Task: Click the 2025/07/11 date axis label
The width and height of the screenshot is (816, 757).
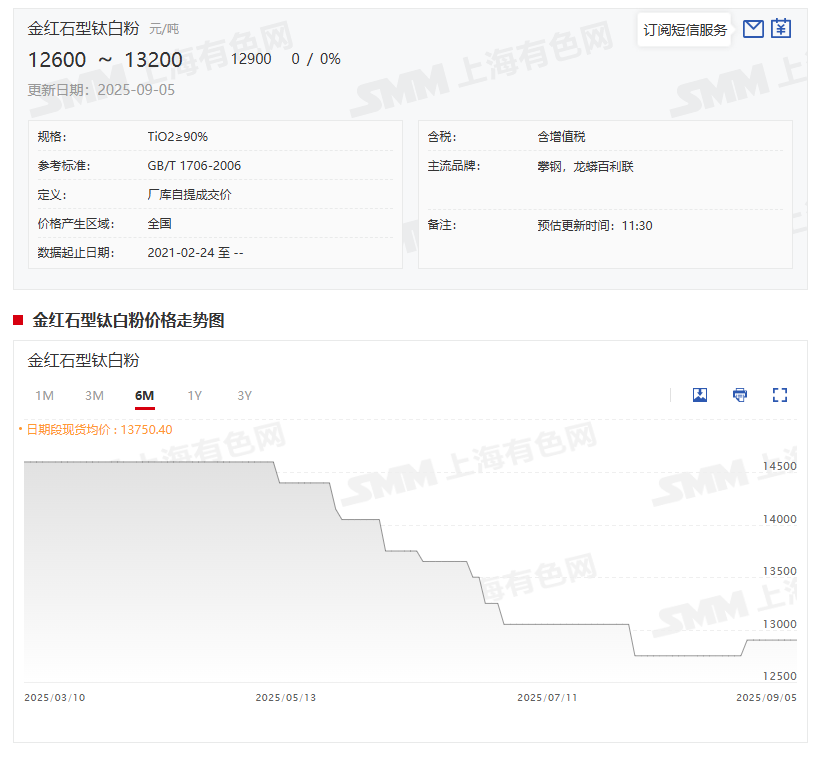Action: [x=547, y=698]
